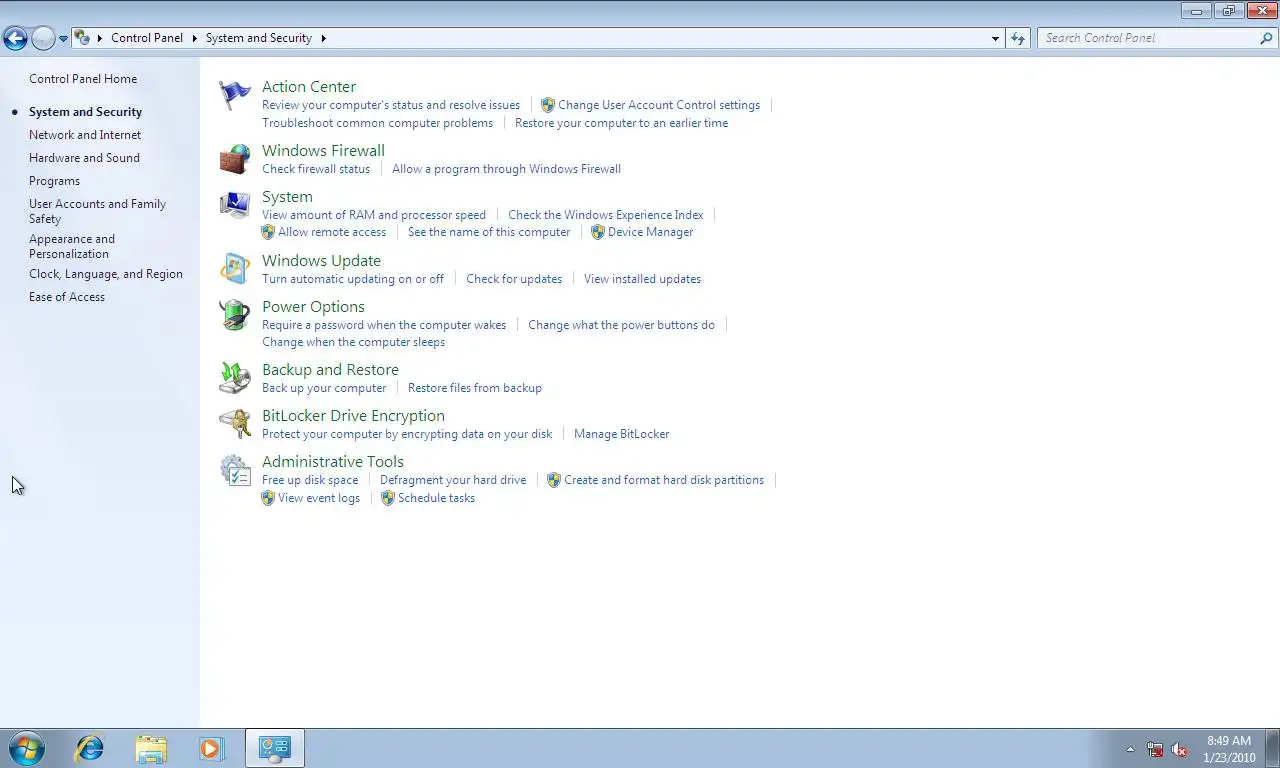
Task: Click Allow a program through Windows Firewall
Action: (506, 169)
